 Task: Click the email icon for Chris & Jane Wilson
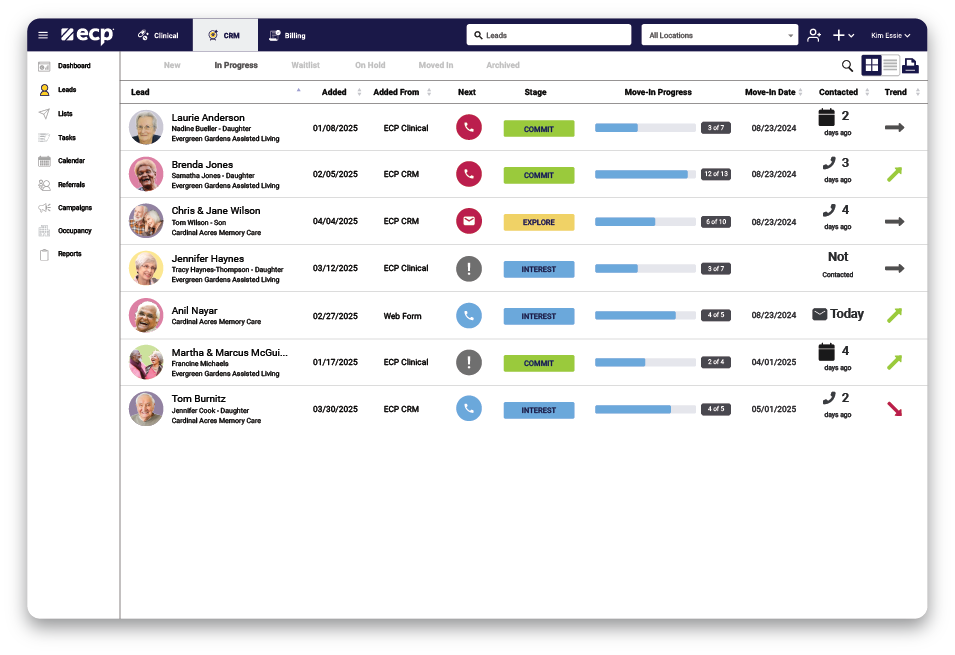pos(468,221)
